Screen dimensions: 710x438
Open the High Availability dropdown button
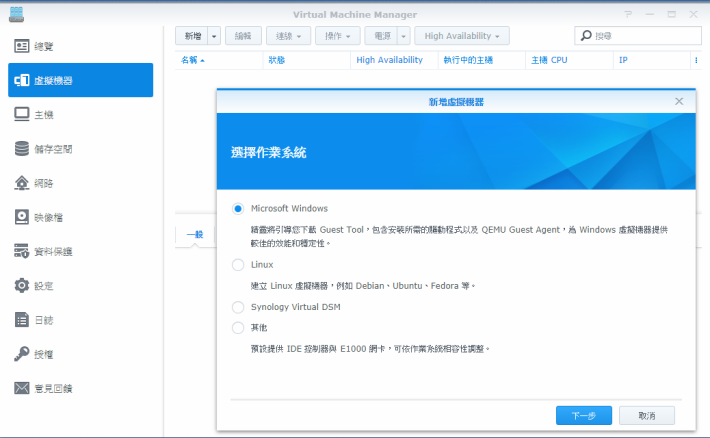point(462,36)
